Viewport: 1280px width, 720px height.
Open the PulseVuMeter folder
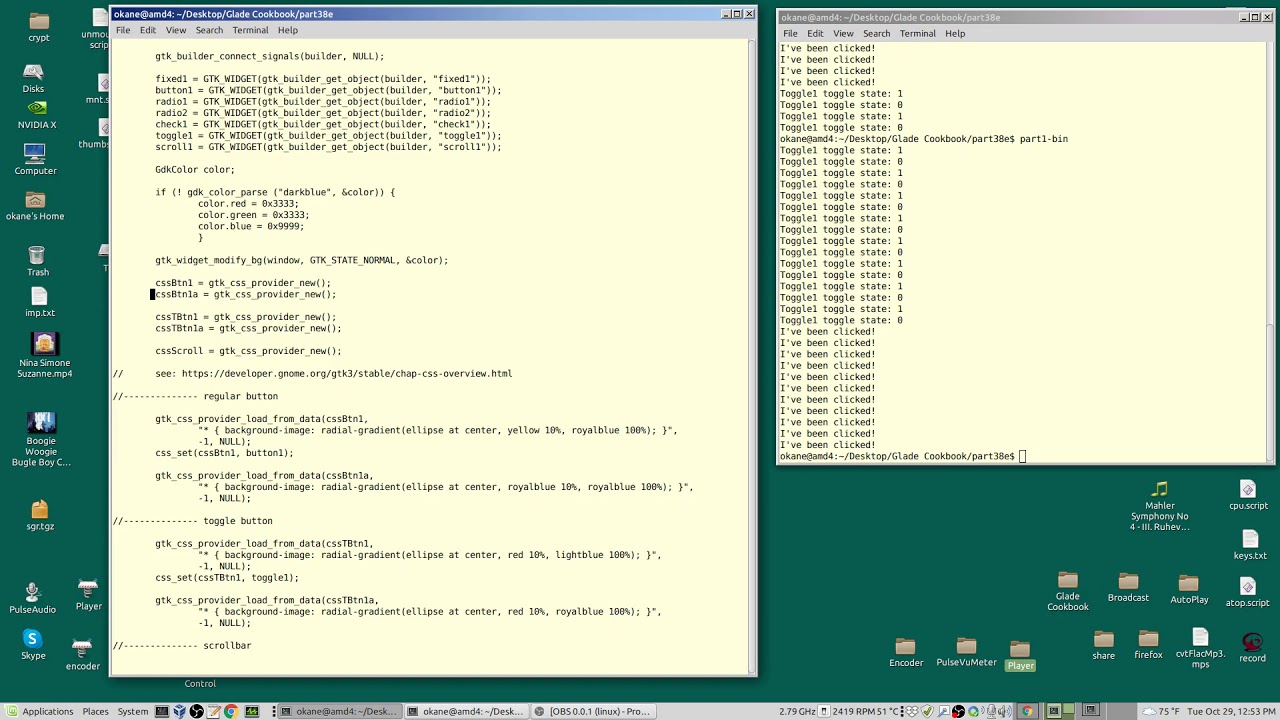click(966, 652)
